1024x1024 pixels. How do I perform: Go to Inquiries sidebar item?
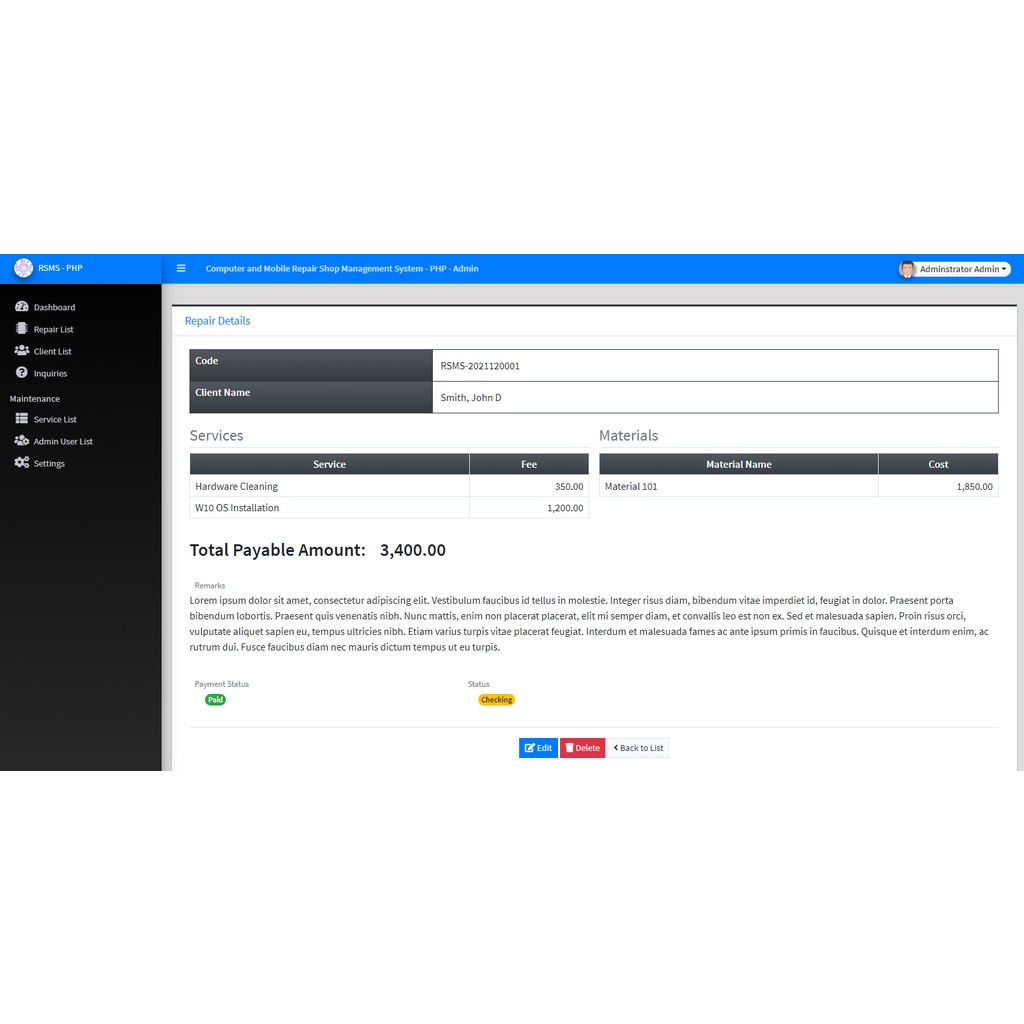click(x=50, y=373)
